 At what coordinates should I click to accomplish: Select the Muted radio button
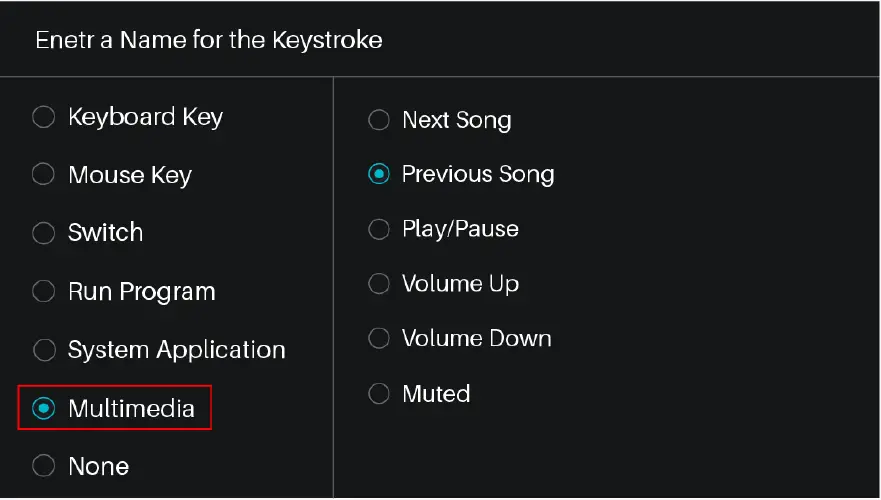click(378, 394)
